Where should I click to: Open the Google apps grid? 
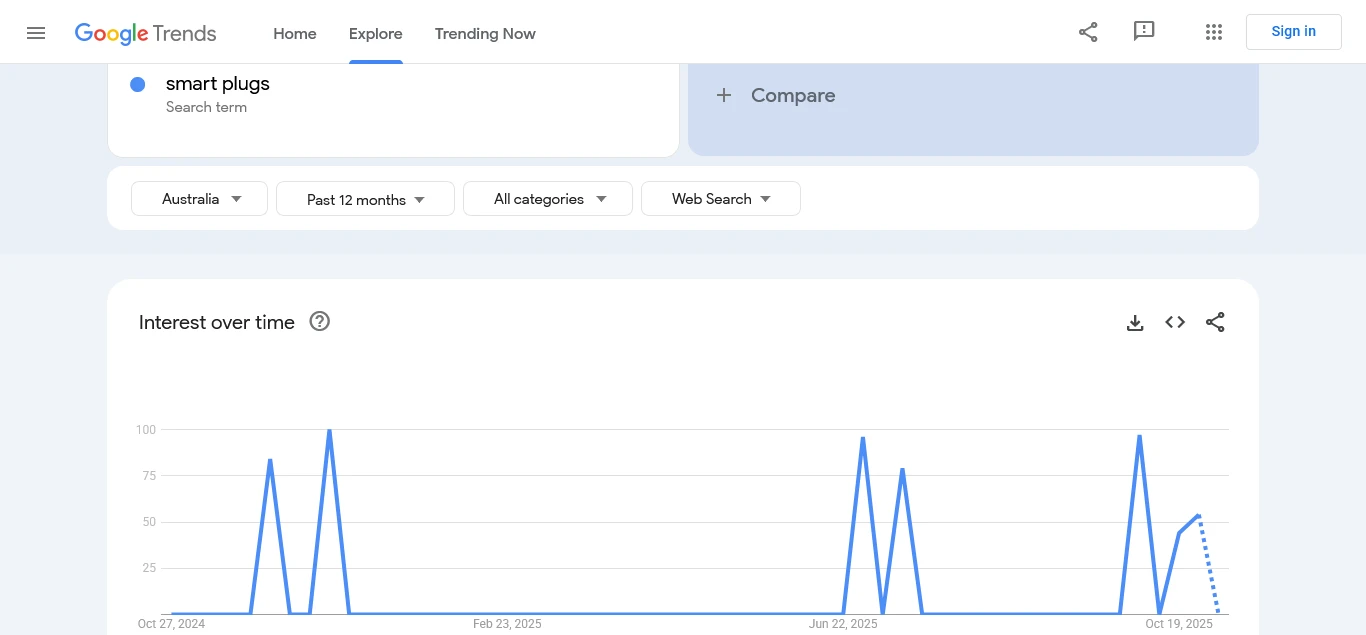(1214, 32)
